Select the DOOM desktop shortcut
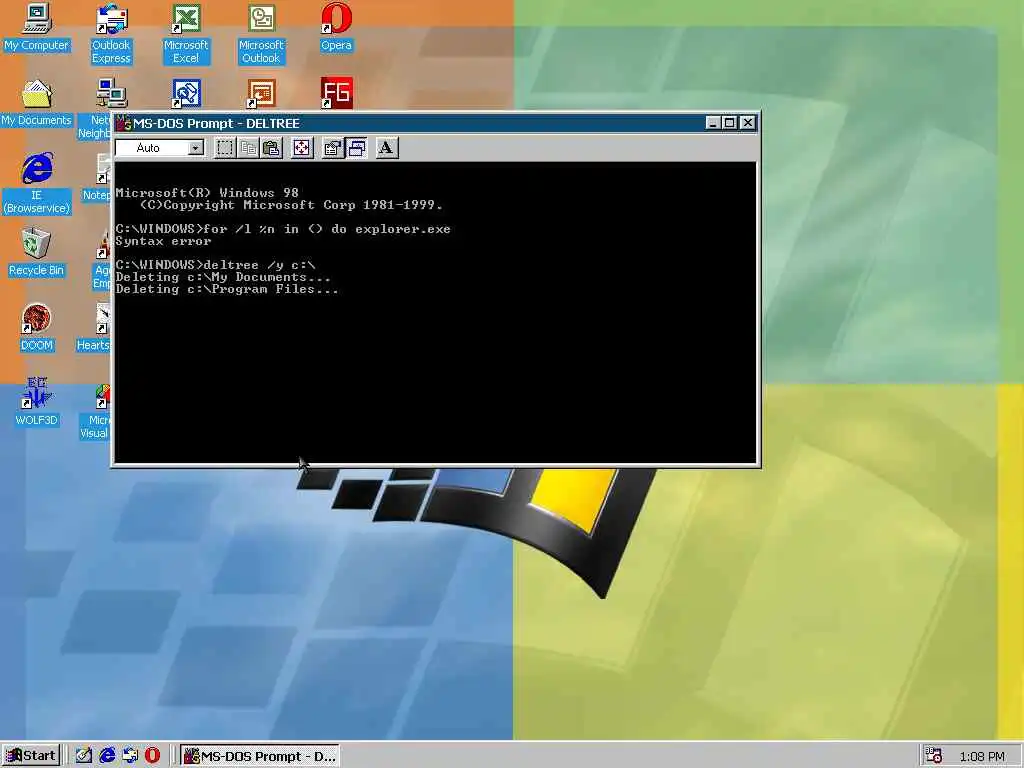 pyautogui.click(x=37, y=327)
